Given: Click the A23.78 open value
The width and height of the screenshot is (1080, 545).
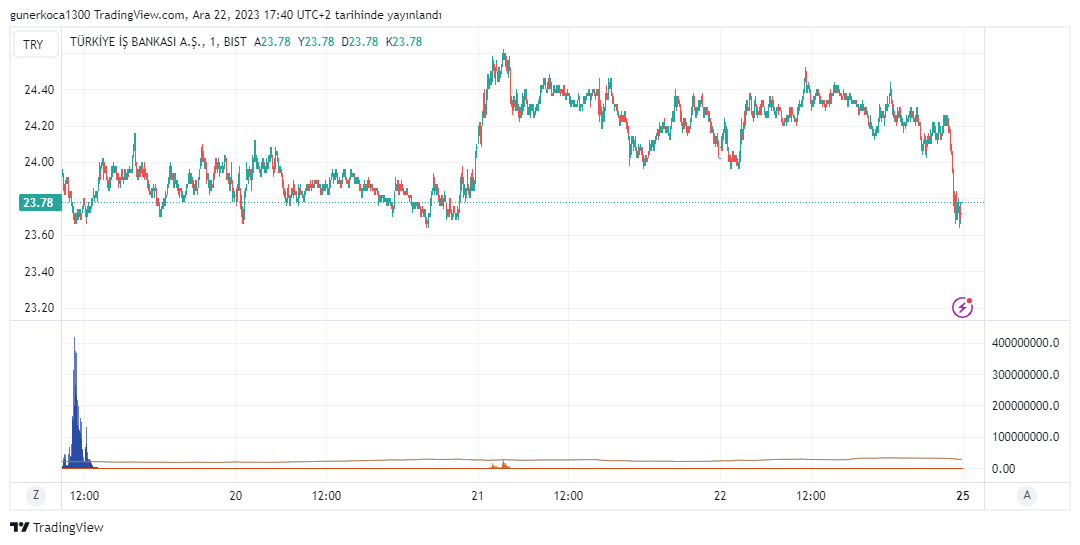Looking at the screenshot, I should 272,42.
